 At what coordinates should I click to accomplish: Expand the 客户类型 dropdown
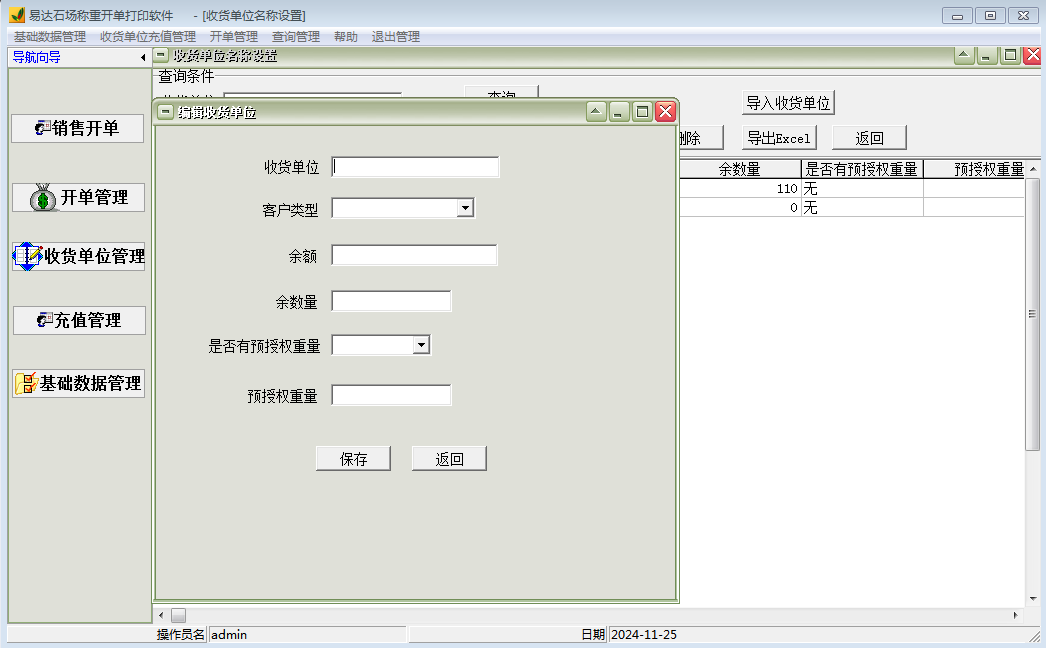(x=465, y=207)
